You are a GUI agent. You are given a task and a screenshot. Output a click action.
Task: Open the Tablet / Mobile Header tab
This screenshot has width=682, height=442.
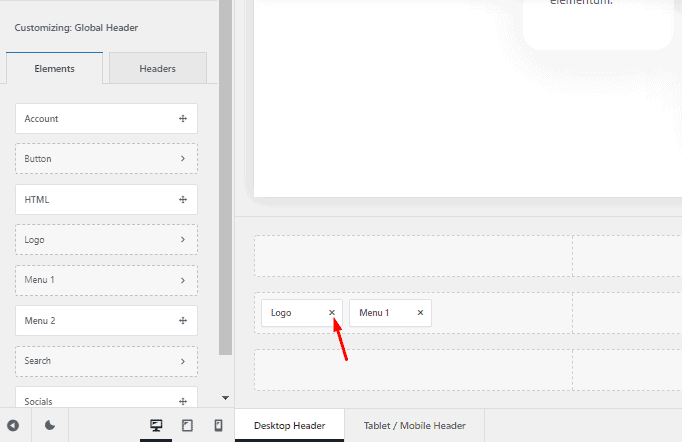coord(414,426)
